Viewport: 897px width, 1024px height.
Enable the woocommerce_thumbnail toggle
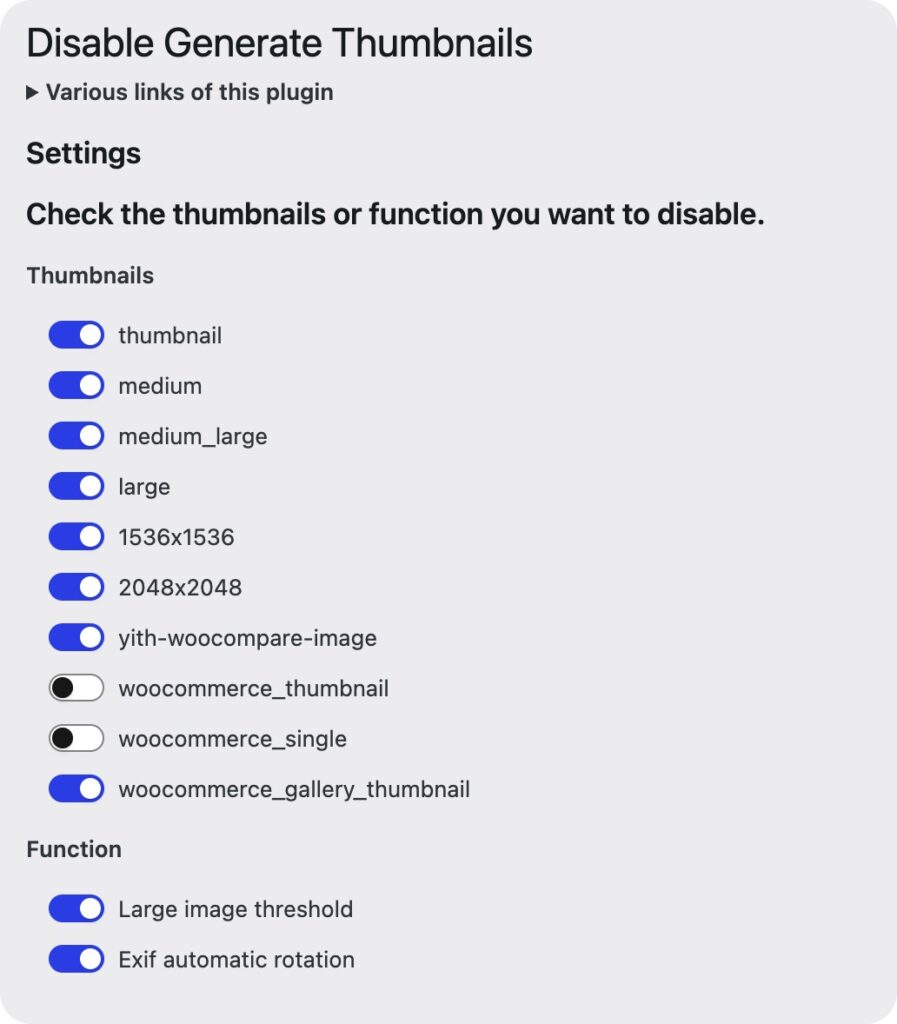pos(76,688)
